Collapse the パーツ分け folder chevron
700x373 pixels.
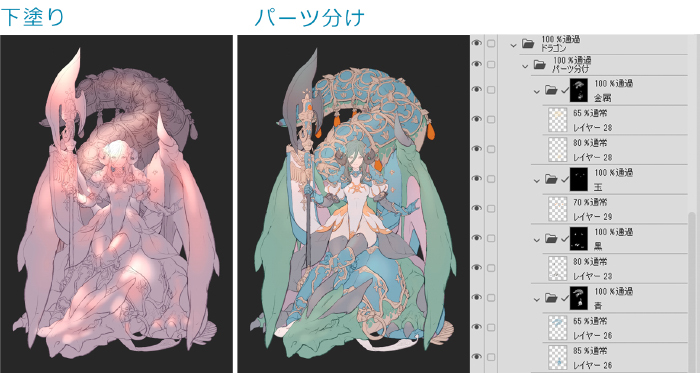[525, 66]
